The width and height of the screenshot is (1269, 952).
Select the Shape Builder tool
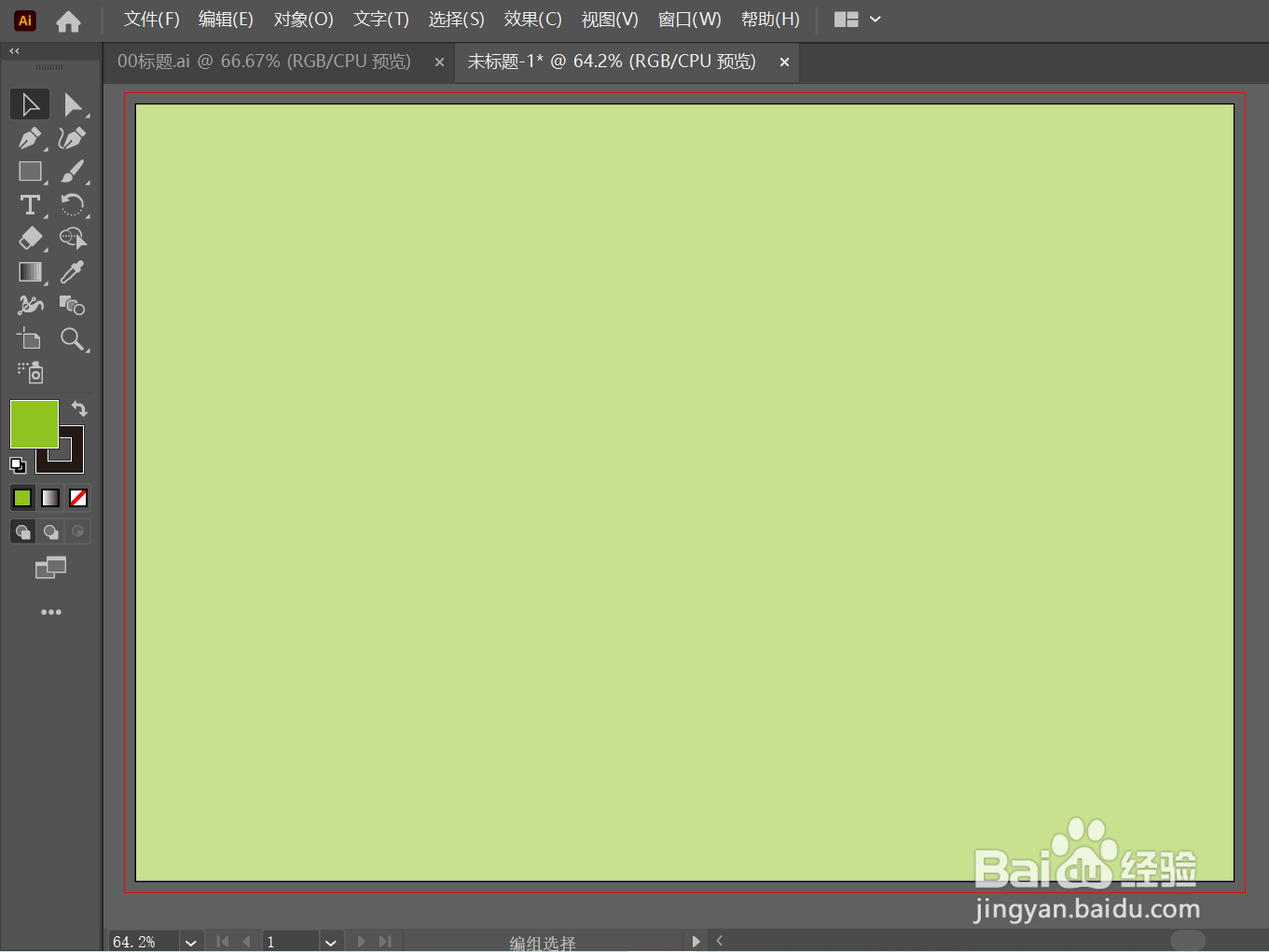(72, 239)
